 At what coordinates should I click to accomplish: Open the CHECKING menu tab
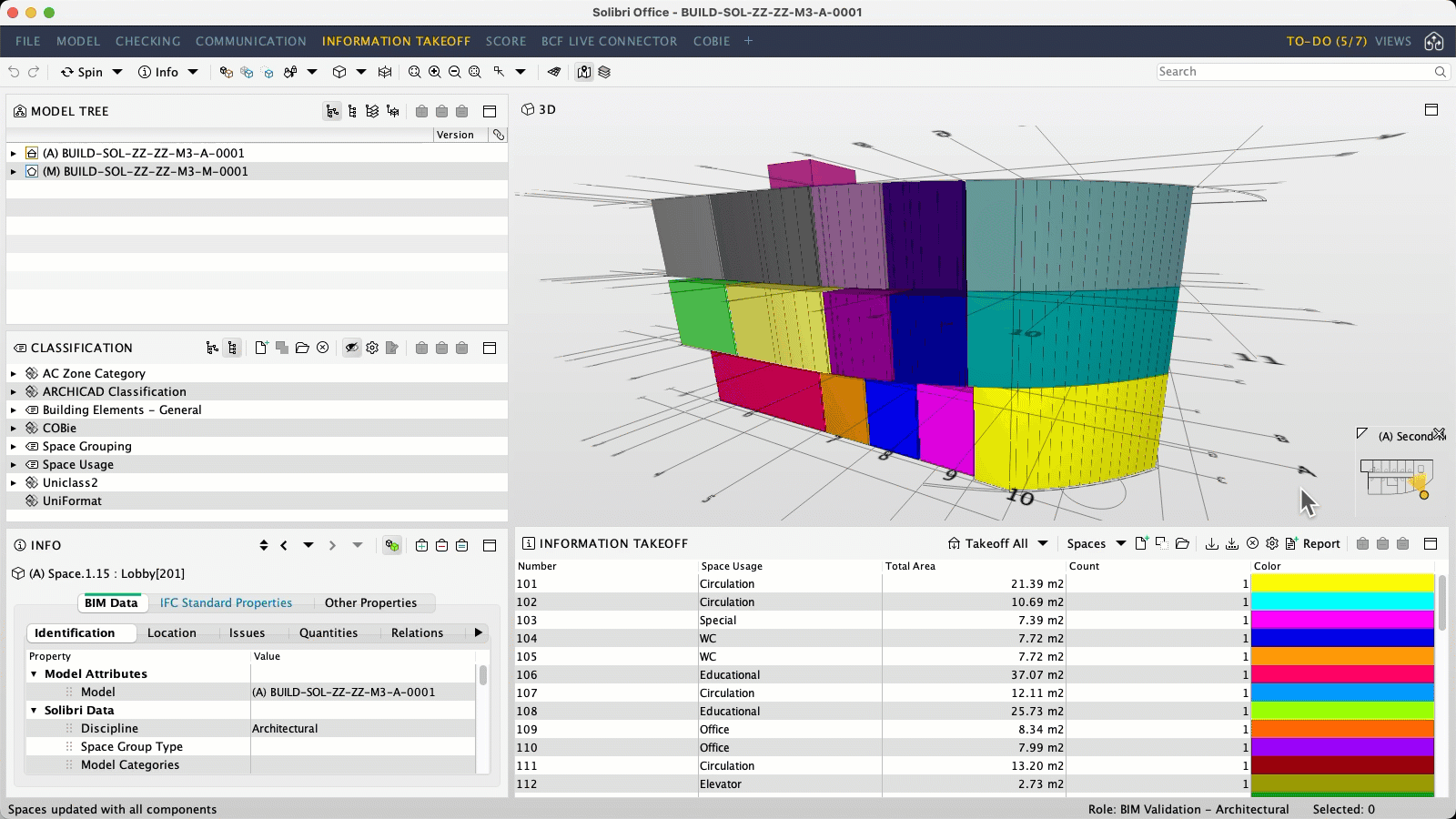coord(147,41)
